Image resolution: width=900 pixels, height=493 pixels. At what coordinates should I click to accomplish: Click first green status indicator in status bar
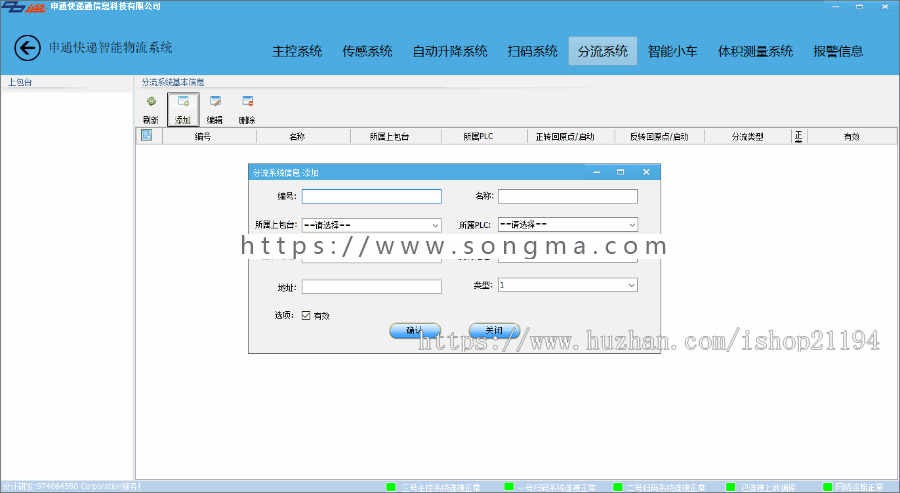point(391,487)
